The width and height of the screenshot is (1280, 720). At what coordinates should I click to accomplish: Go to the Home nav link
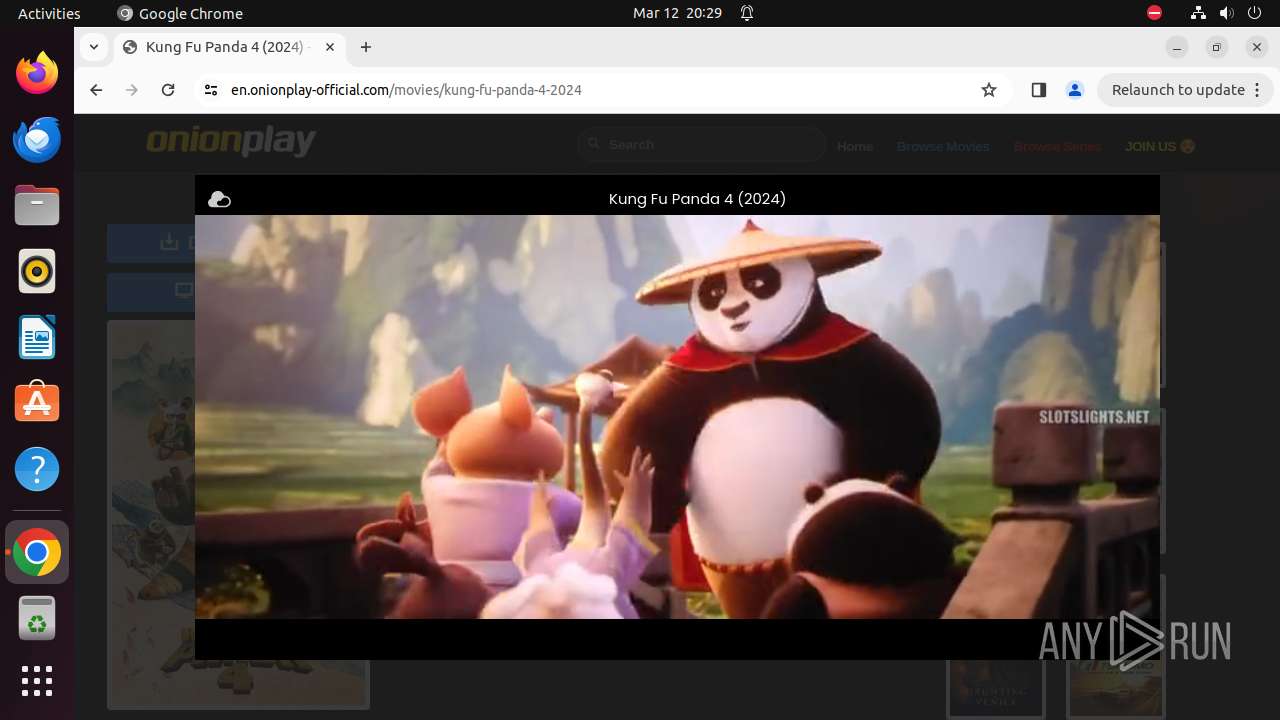[855, 146]
